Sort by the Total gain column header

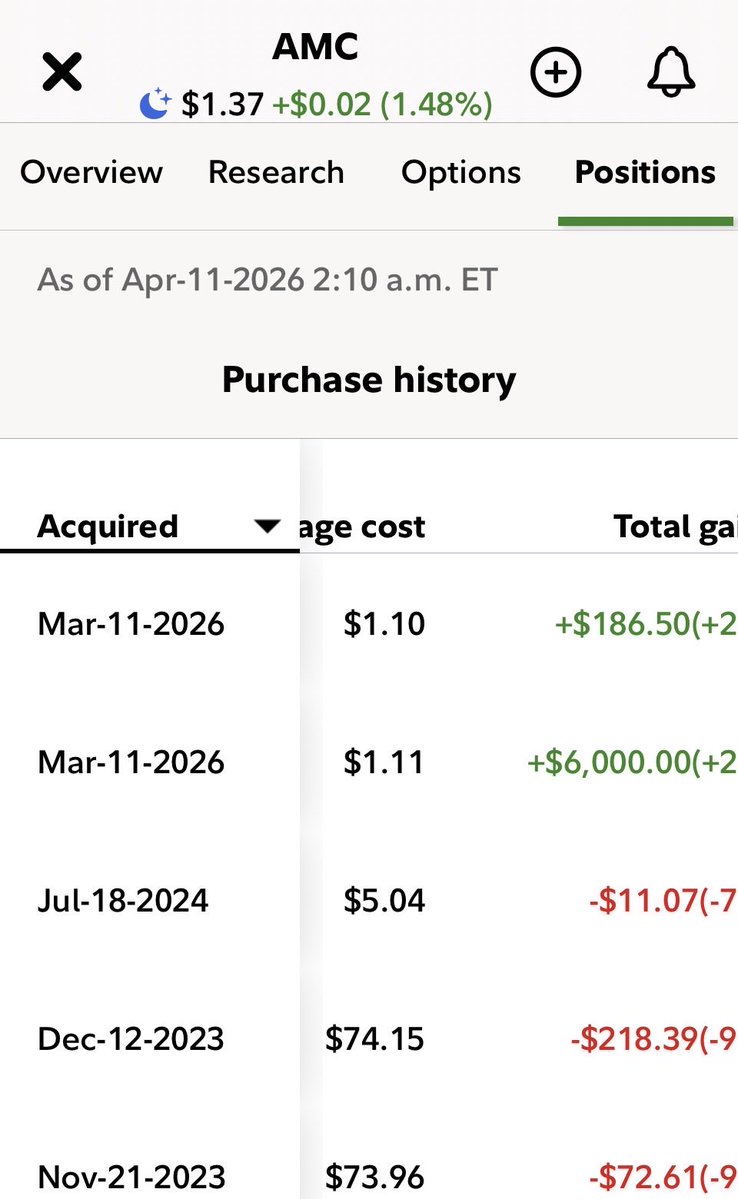click(675, 526)
